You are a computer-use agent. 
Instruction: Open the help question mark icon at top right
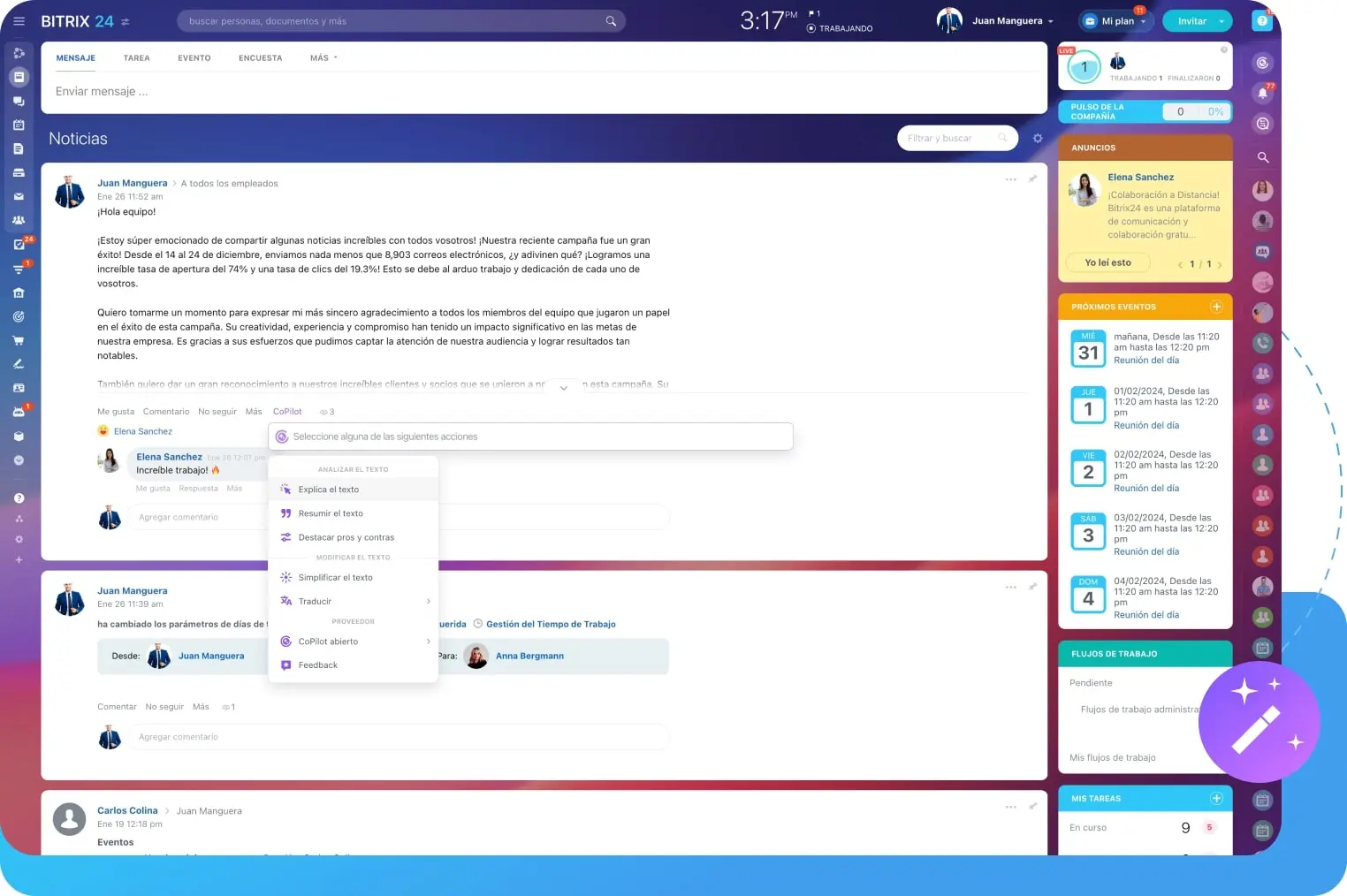click(x=1262, y=20)
